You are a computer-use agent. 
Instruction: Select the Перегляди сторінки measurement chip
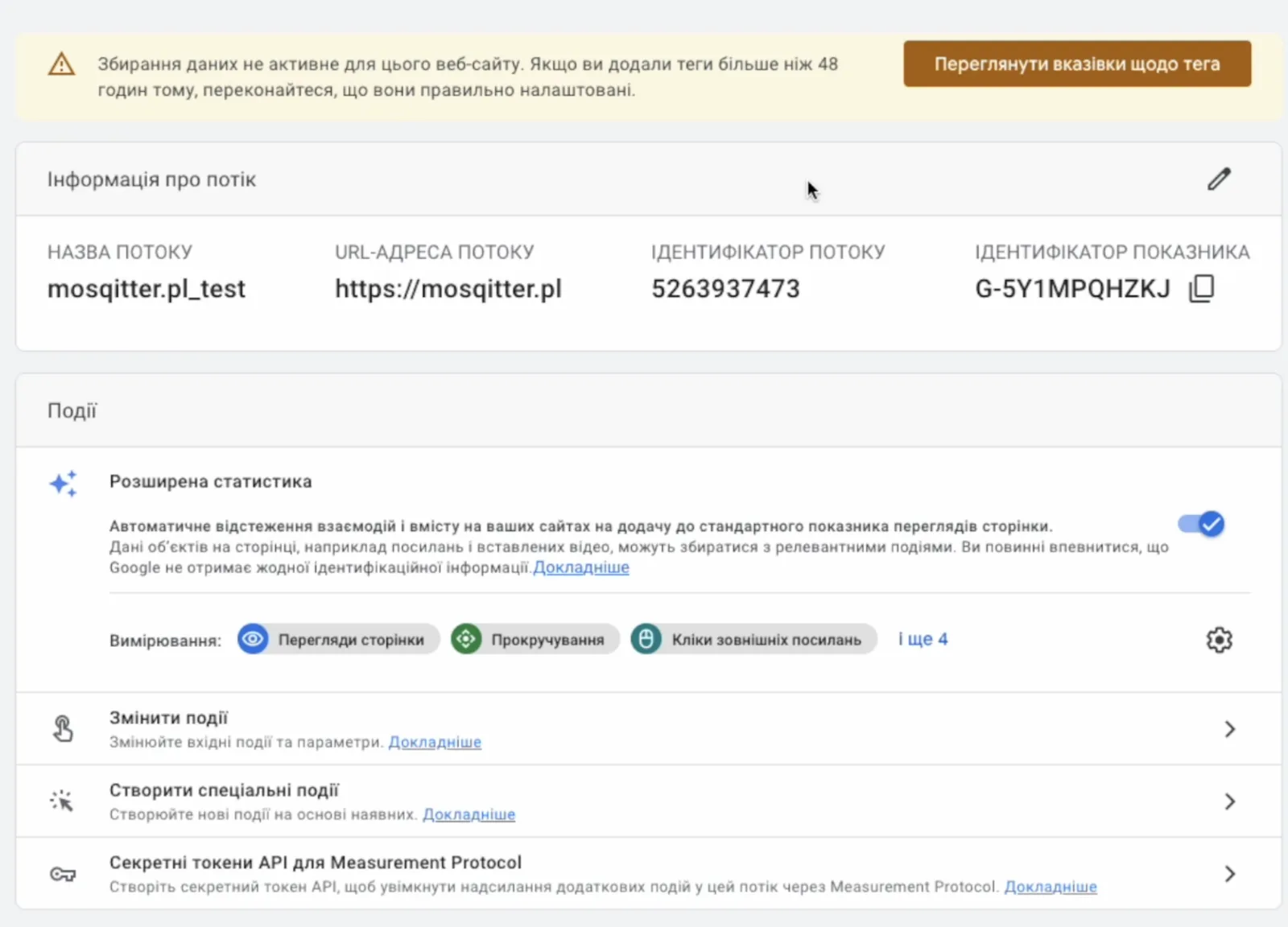[x=338, y=640]
